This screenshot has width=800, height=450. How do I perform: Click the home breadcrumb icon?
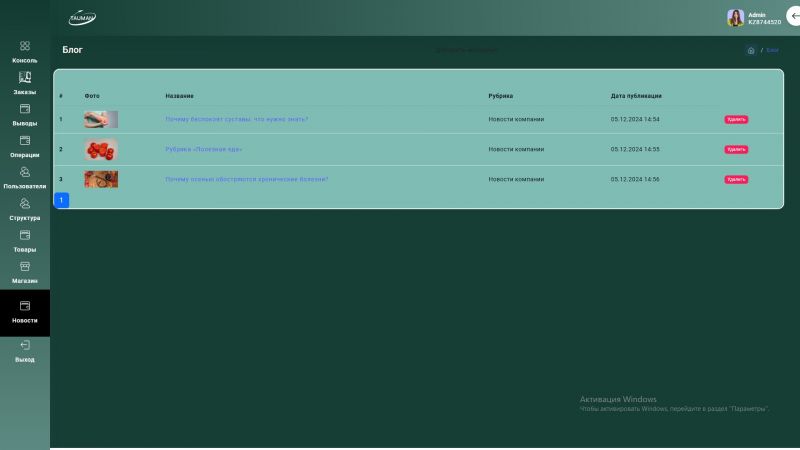pyautogui.click(x=751, y=50)
